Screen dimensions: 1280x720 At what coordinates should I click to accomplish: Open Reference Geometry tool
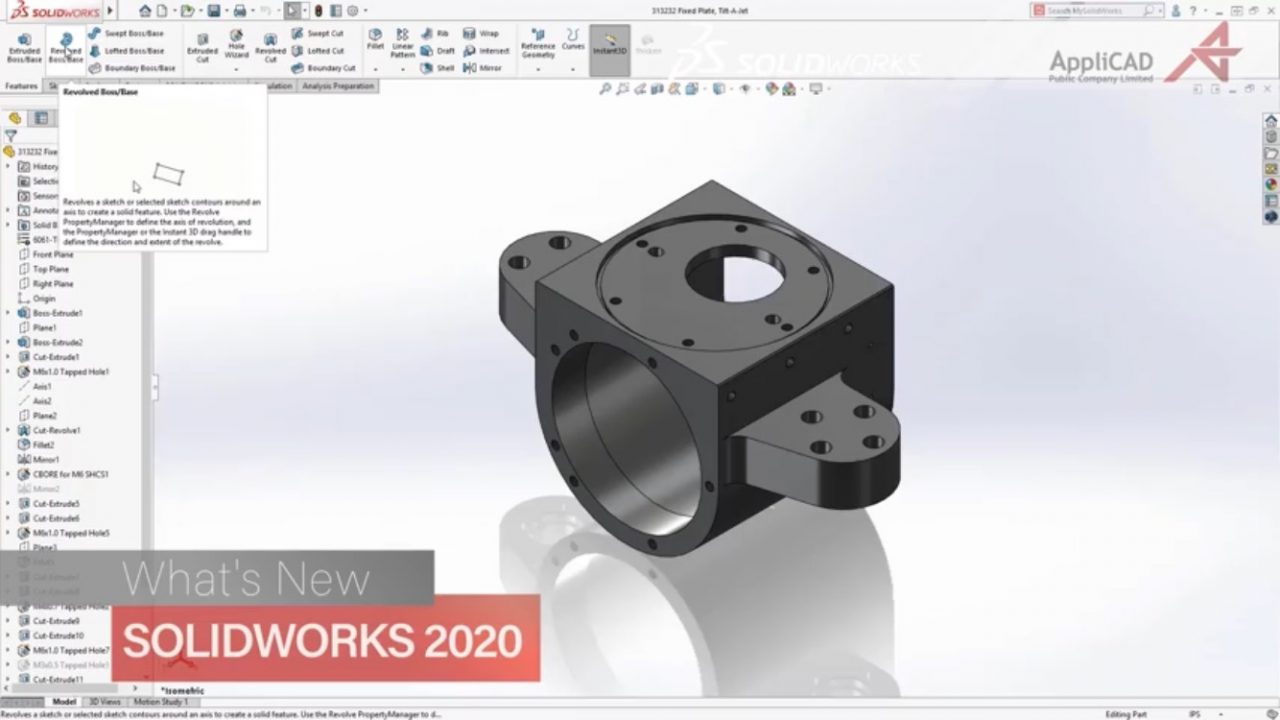click(538, 43)
